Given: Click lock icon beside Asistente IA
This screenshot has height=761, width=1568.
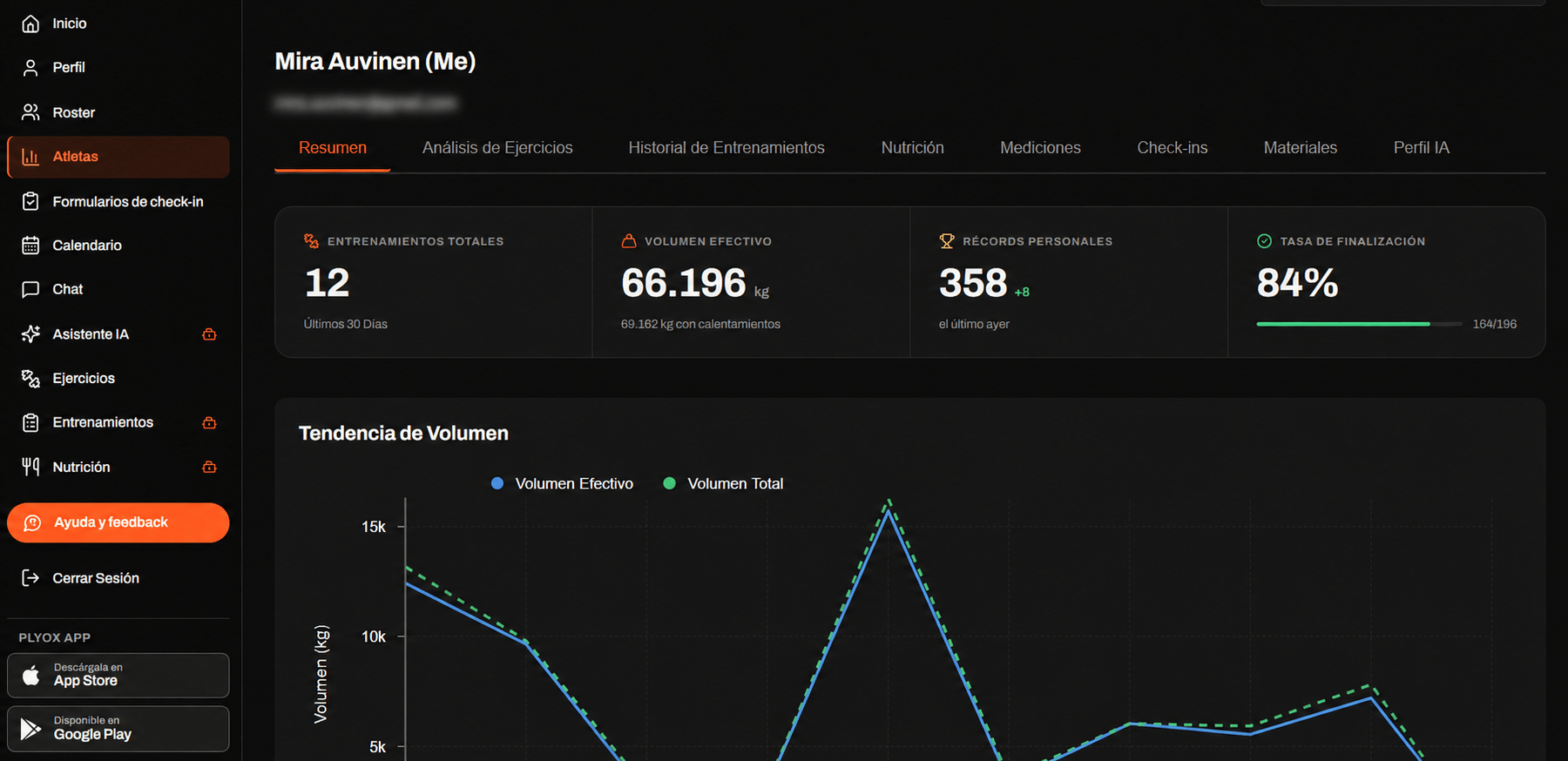Looking at the screenshot, I should coord(209,334).
